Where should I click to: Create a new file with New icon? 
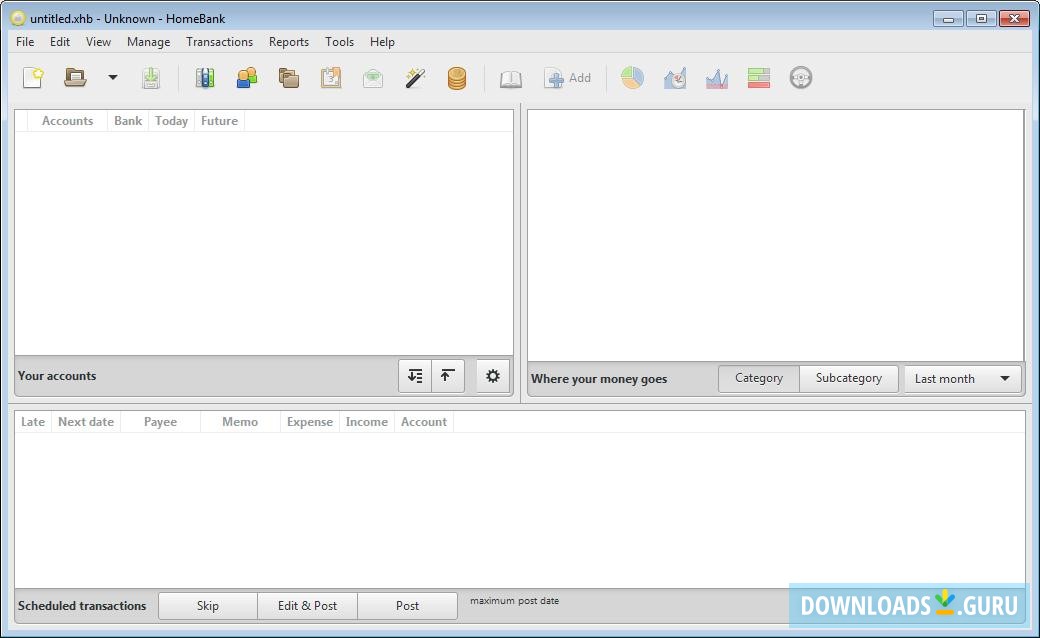(33, 78)
